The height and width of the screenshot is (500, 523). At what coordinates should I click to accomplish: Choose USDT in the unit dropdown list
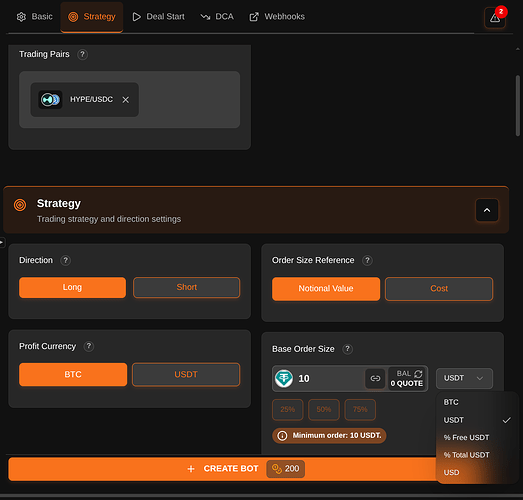pyautogui.click(x=477, y=420)
